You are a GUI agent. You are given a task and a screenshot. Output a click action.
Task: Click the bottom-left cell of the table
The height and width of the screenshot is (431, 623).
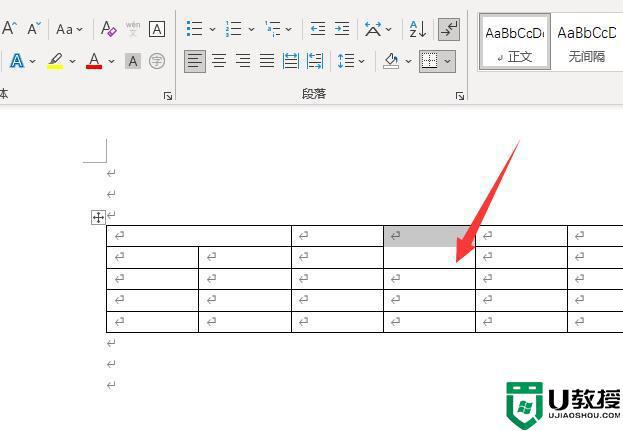coord(153,322)
